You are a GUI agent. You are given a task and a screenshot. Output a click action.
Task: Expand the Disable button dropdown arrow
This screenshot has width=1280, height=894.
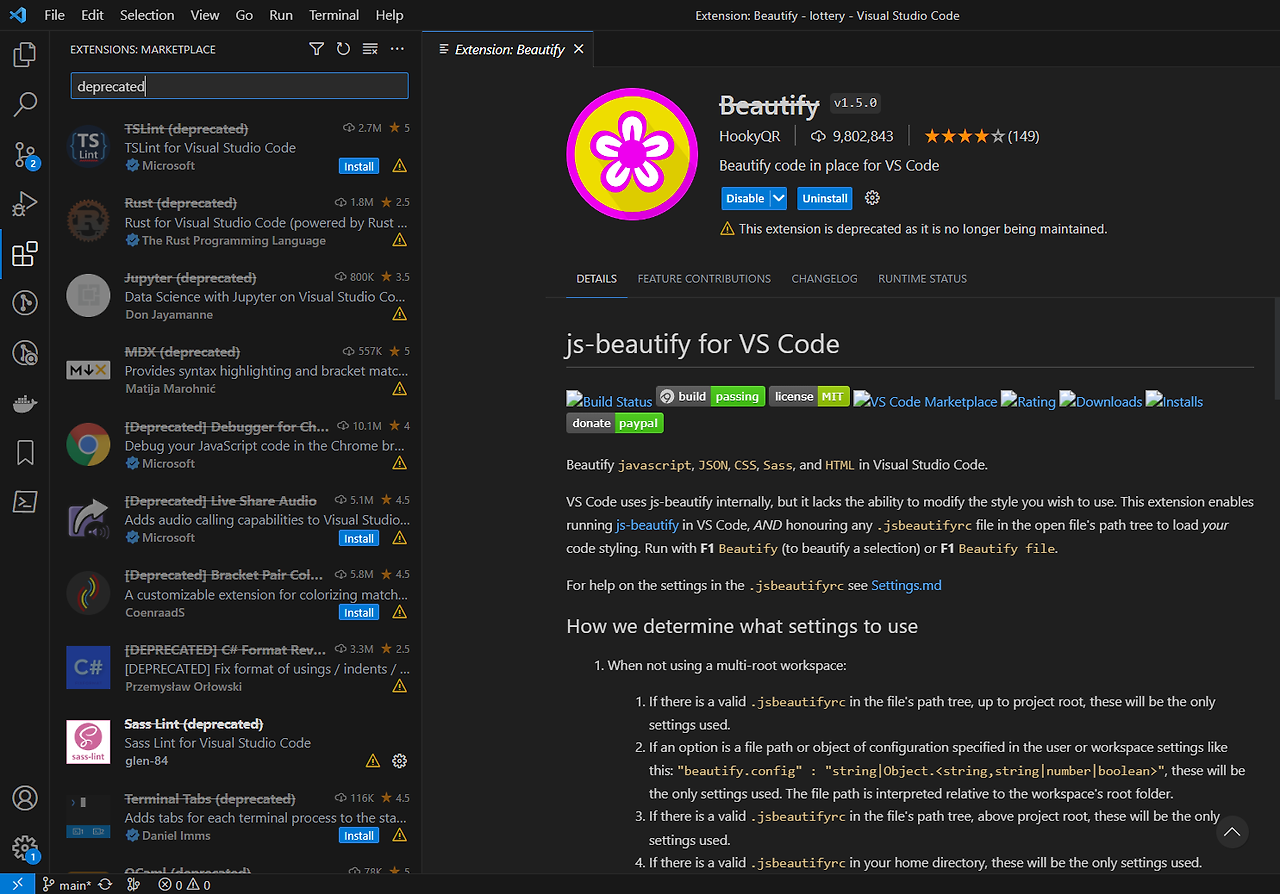point(778,198)
